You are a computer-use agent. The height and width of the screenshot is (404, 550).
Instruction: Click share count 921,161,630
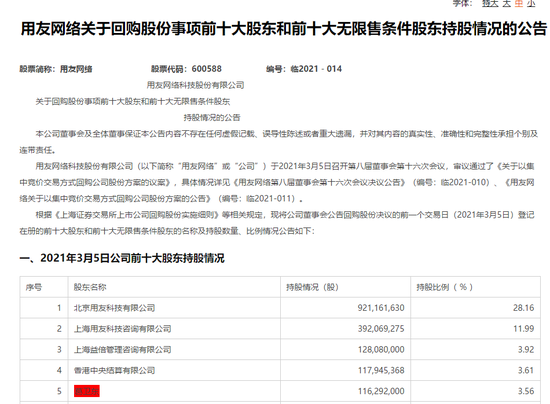click(381, 308)
